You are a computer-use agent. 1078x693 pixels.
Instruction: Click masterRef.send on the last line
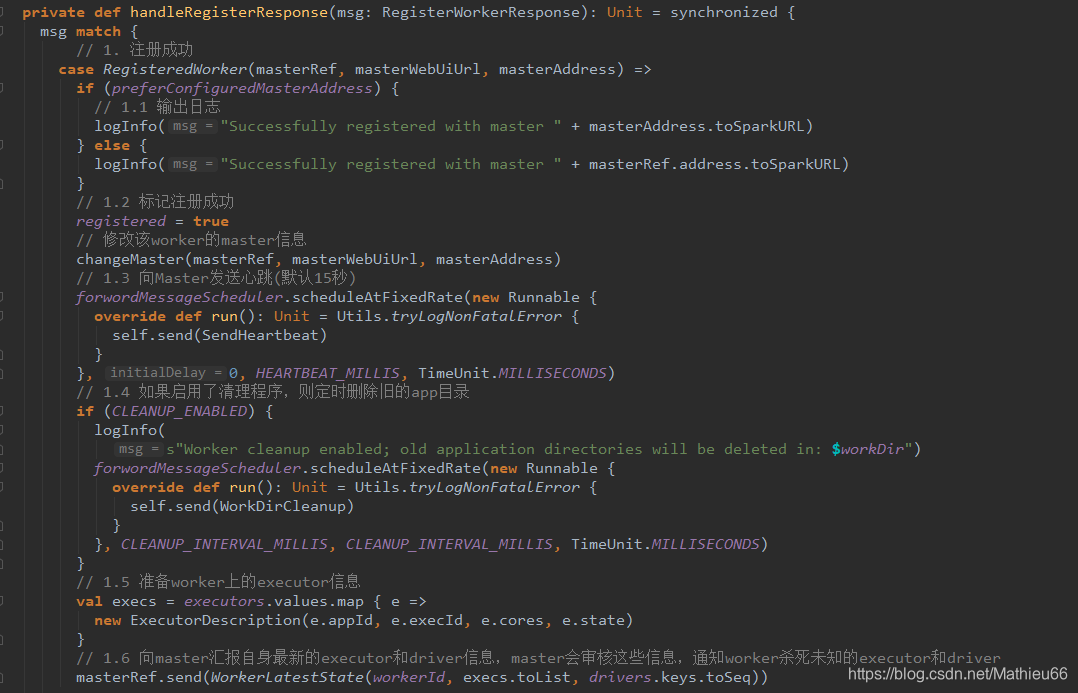139,677
